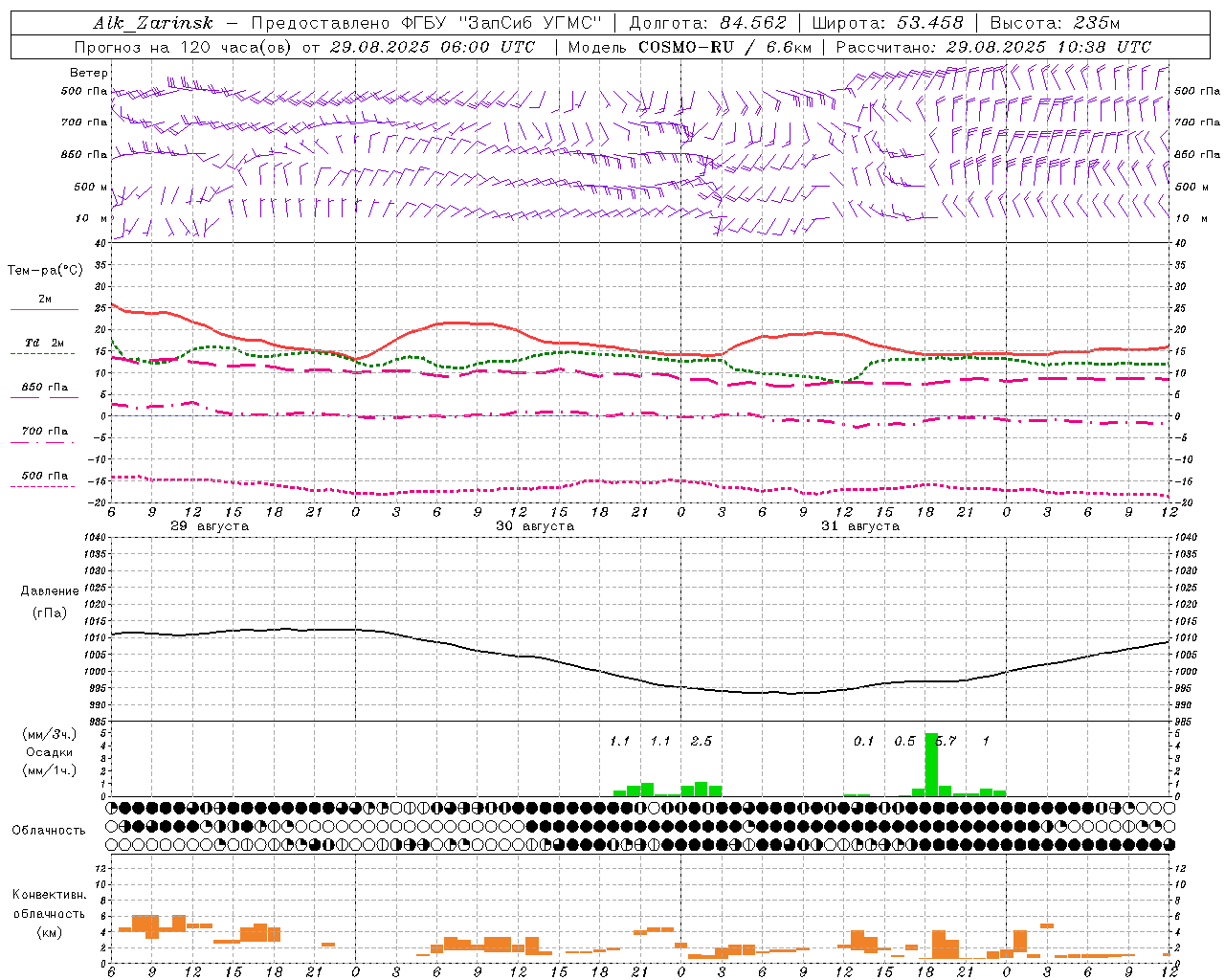Viewport: 1225px width, 980px height.
Task: Click the right '500 гПа' wind level label
Action: (x=1197, y=91)
